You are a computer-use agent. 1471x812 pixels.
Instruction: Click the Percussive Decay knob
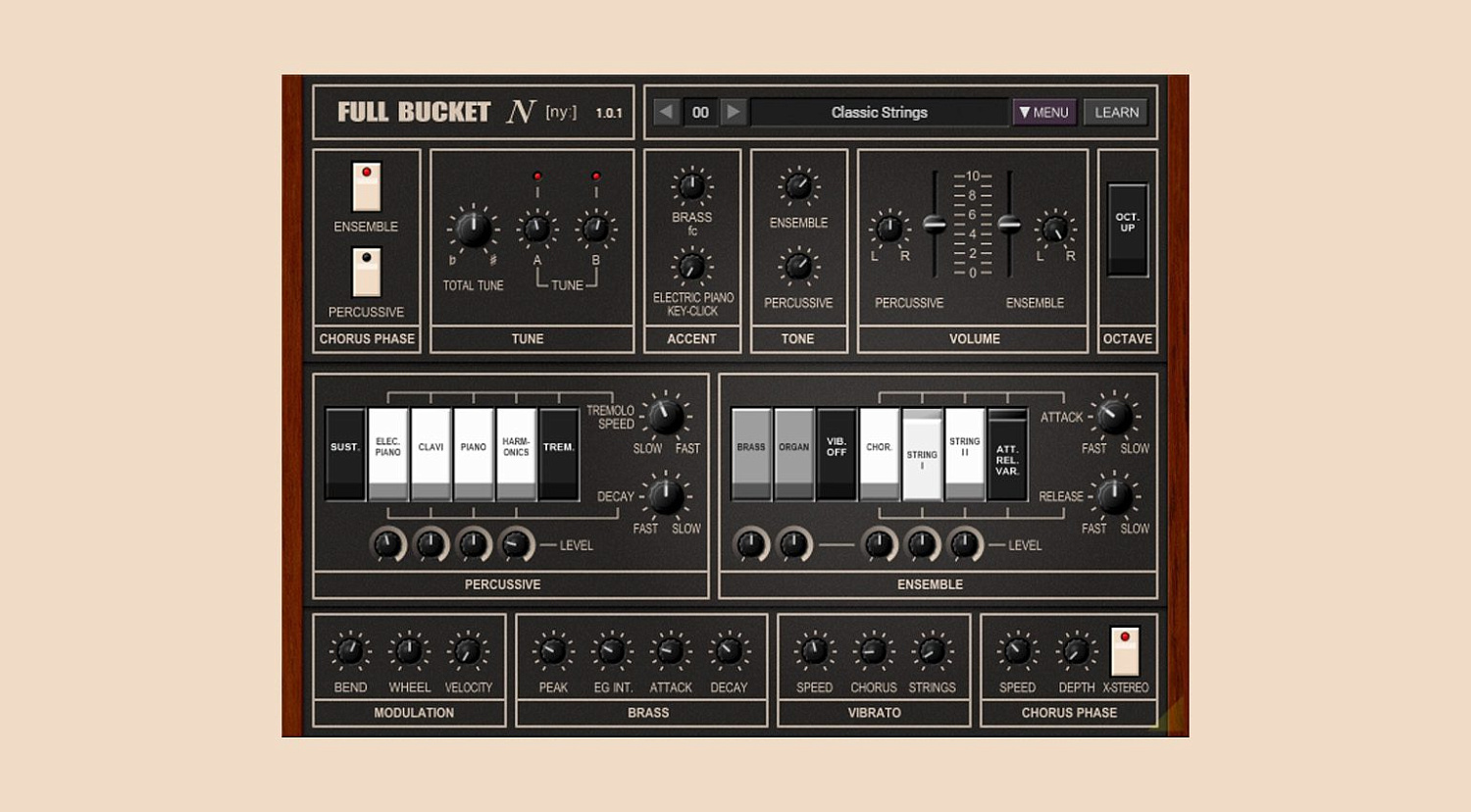coord(667,497)
